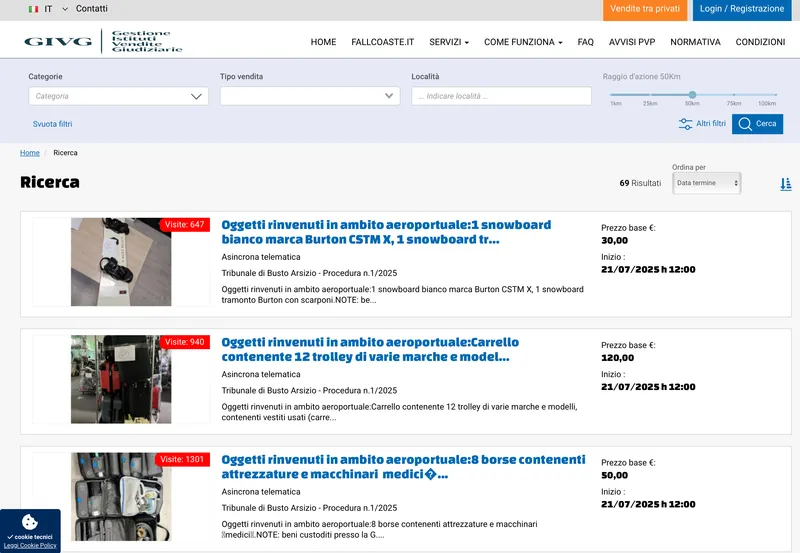Open the snowboard listing thumbnail
Image resolution: width=800 pixels, height=553 pixels.
tap(121, 262)
